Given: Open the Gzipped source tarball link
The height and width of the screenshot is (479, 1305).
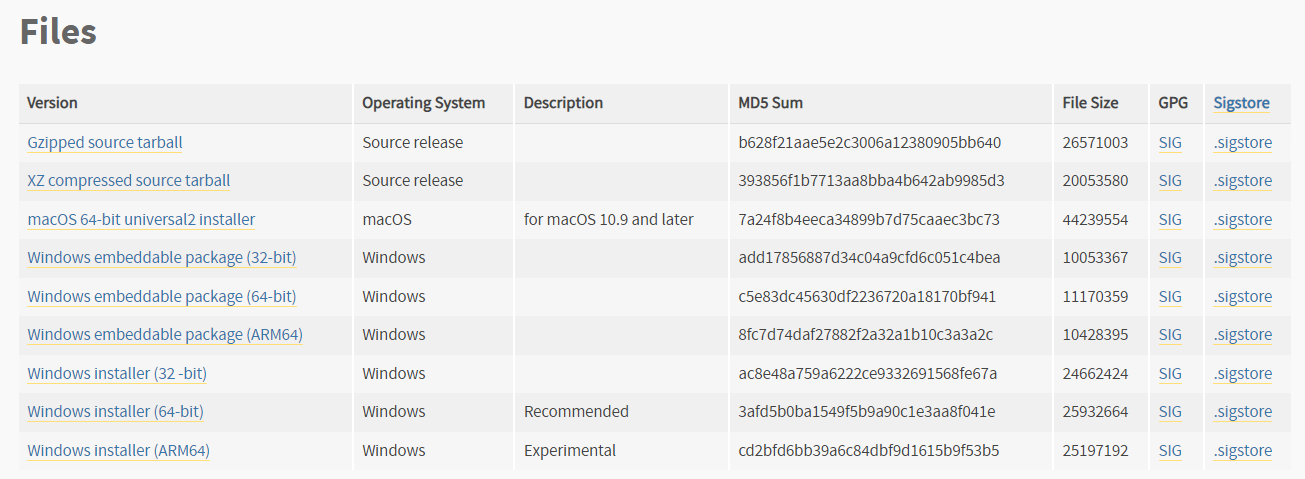Looking at the screenshot, I should pos(105,143).
